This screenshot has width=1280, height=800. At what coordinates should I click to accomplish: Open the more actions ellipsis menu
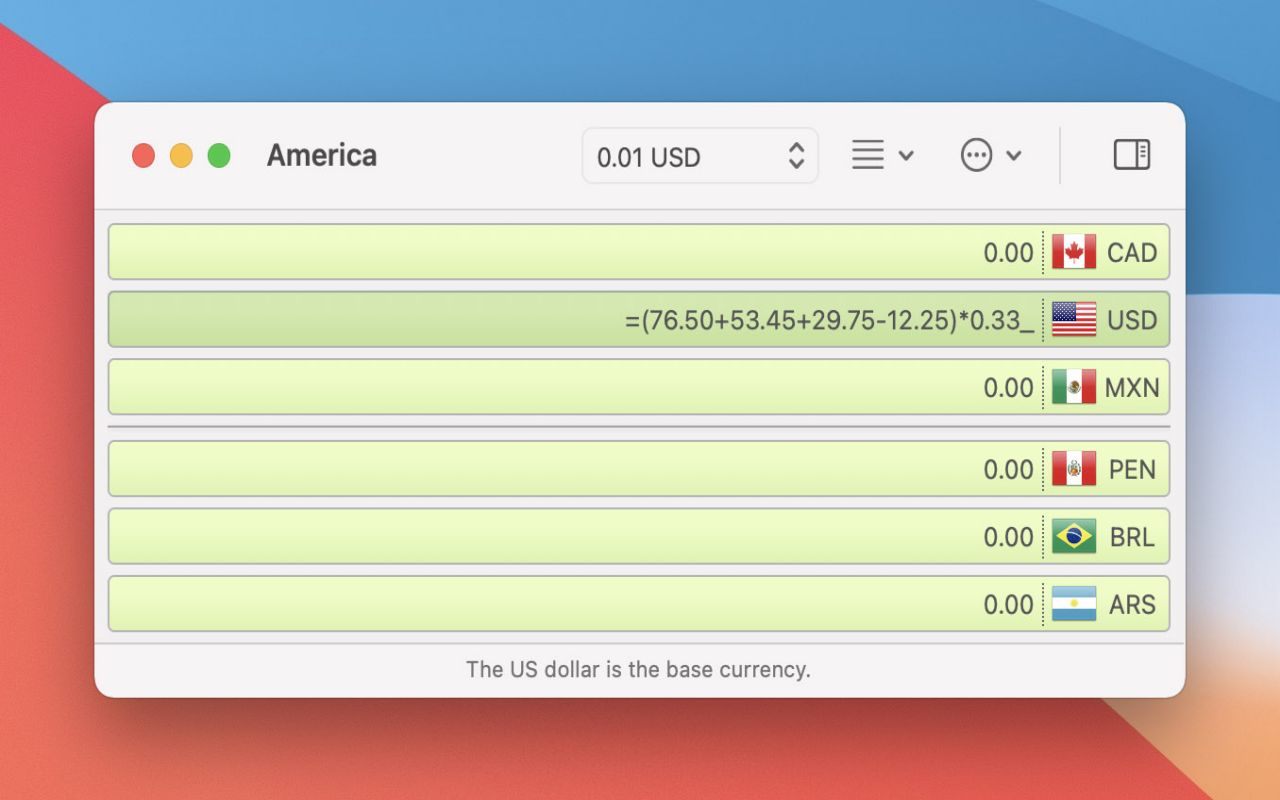991,155
